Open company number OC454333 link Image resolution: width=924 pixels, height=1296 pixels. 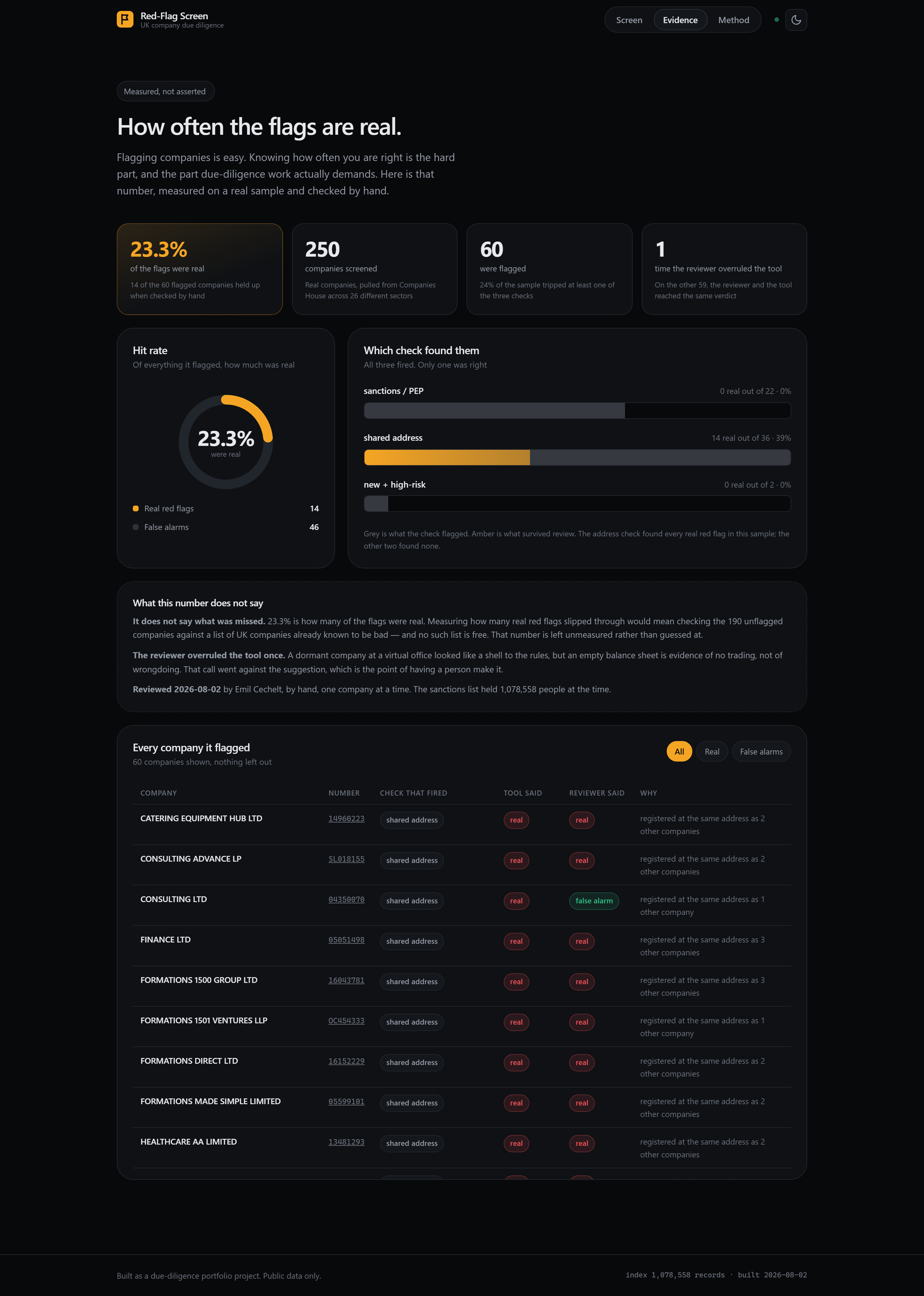[x=346, y=1021]
